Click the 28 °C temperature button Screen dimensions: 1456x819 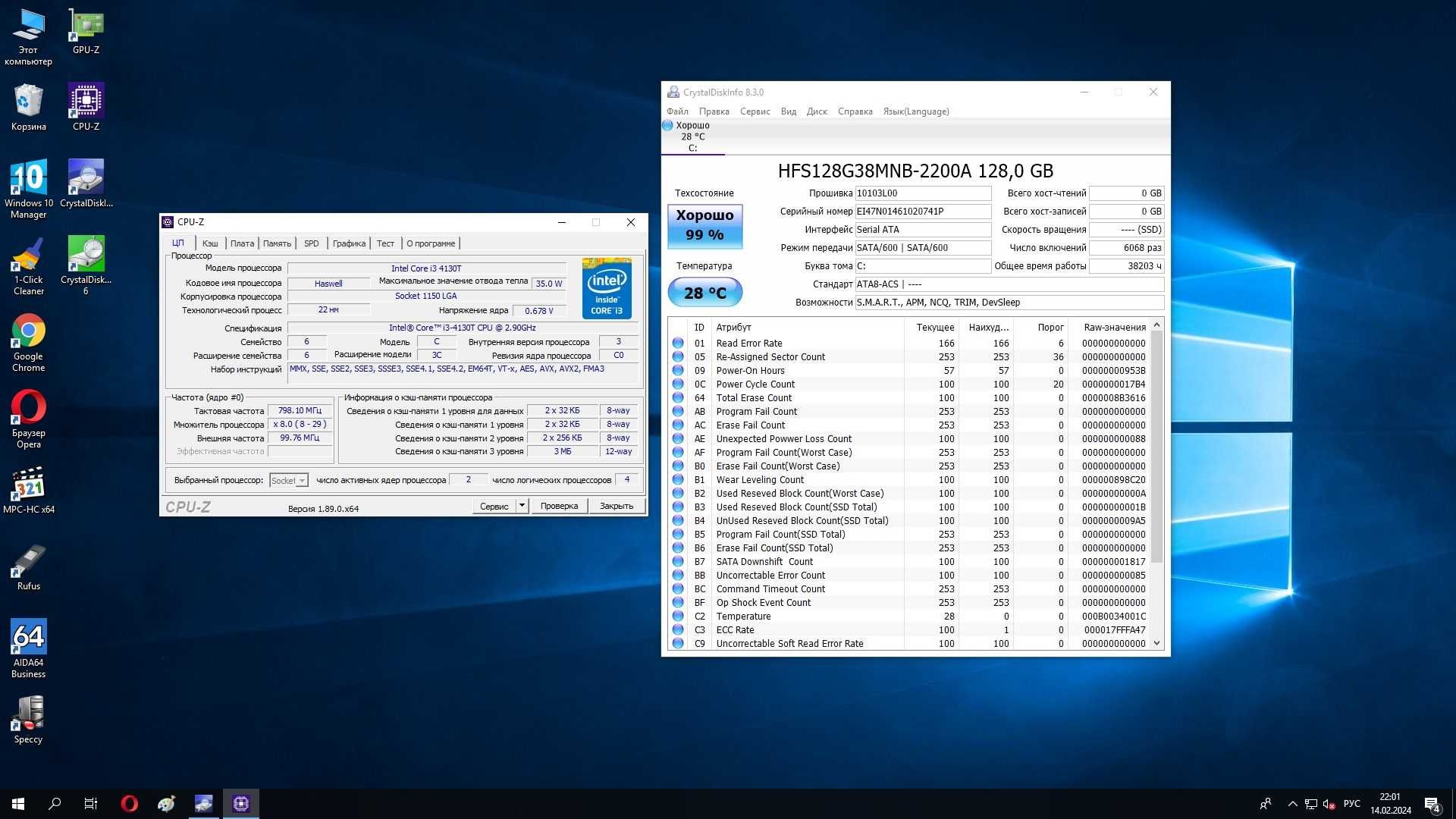click(704, 293)
